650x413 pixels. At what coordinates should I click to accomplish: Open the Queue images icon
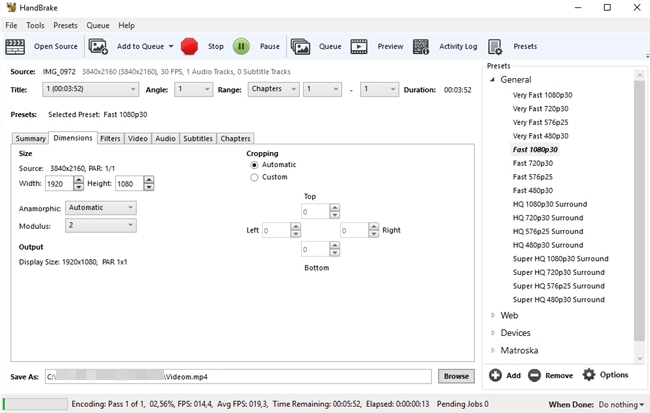(300, 46)
